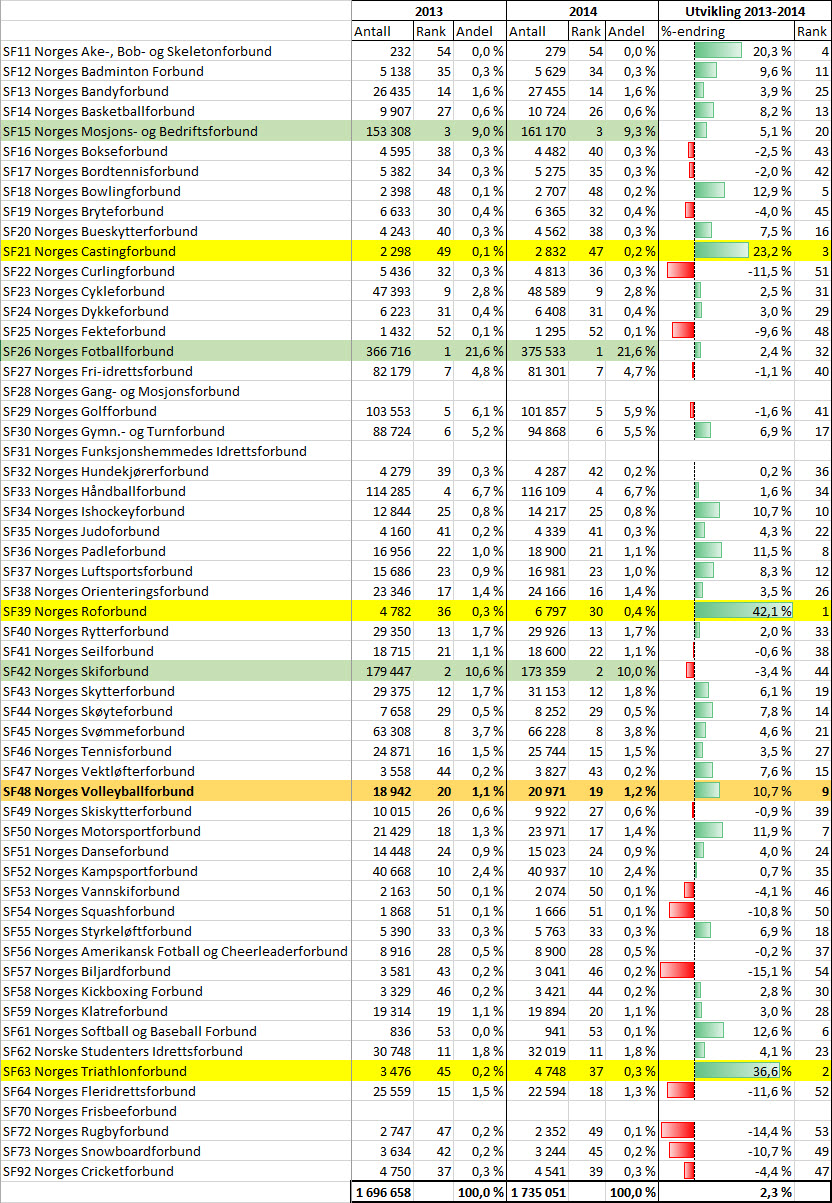This screenshot has width=832, height=1203.
Task: Select the red -15,1 % bar for Biljardforbund
Action: [x=678, y=971]
